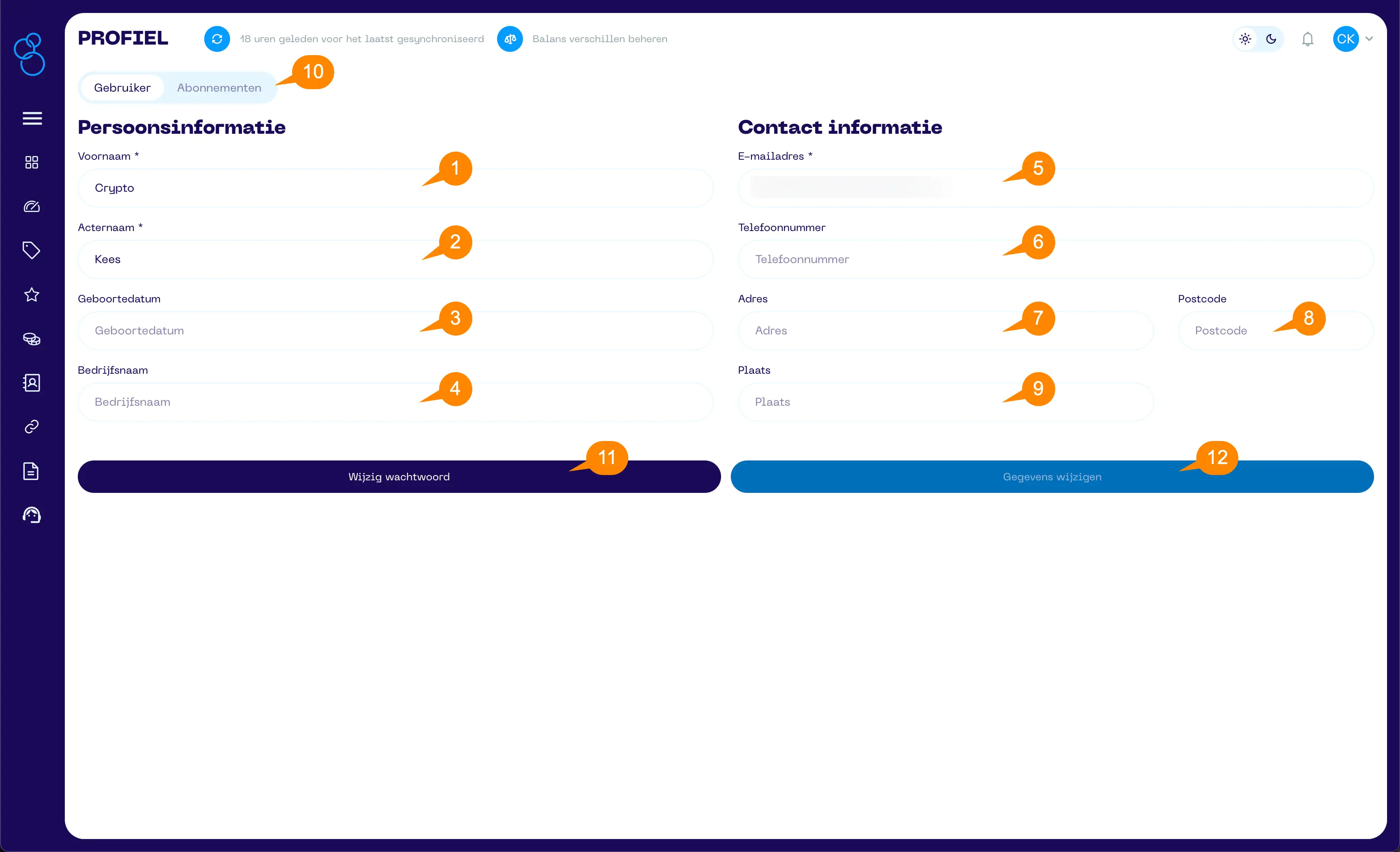
Task: Click the Gegevens wijzigen button
Action: (1052, 476)
